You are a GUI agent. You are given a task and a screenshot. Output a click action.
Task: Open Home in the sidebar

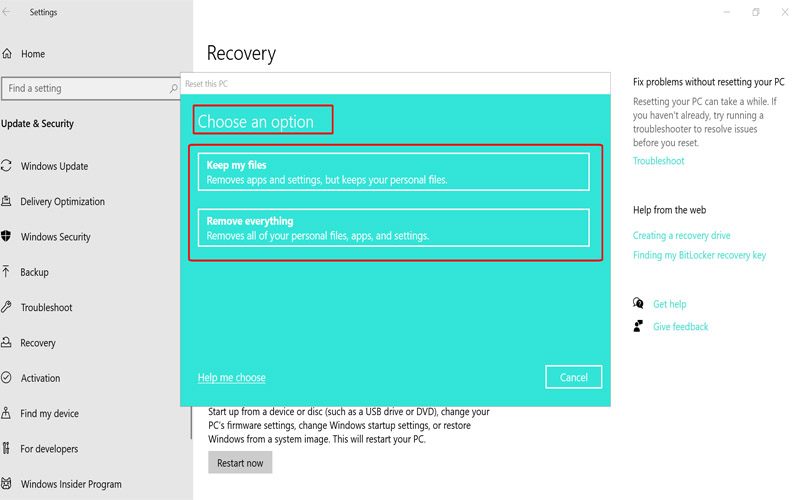tap(33, 54)
